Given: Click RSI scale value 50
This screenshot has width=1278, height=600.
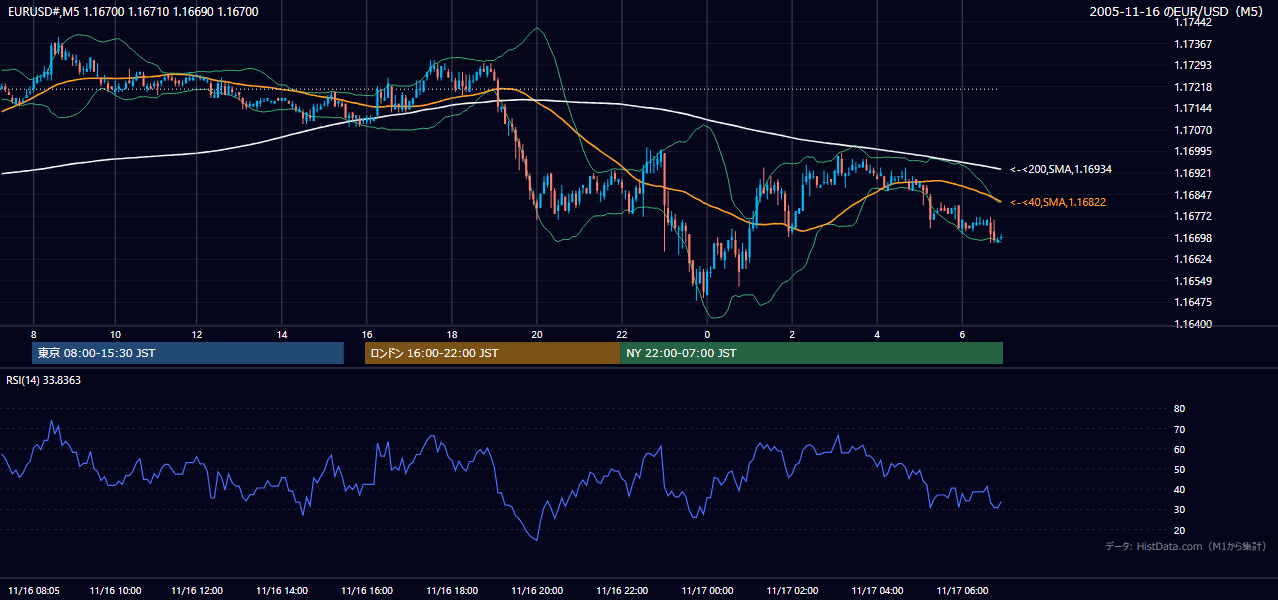Looking at the screenshot, I should 1179,469.
